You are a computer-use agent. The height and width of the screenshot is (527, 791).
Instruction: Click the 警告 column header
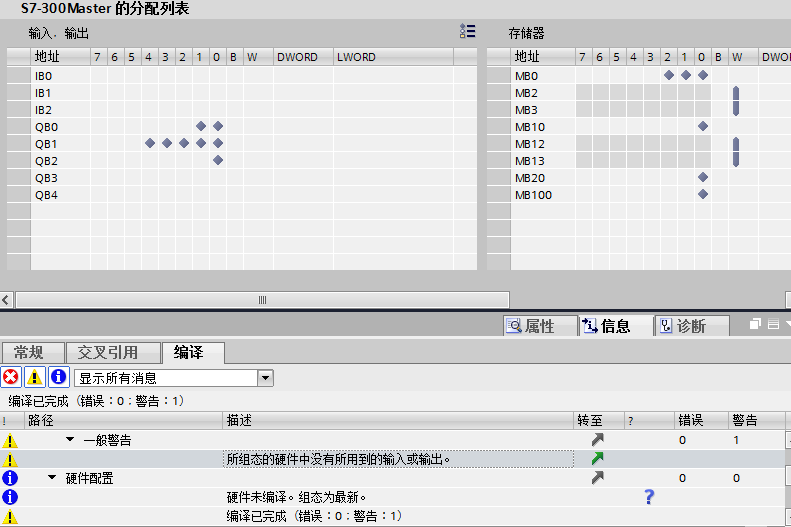tap(756, 420)
